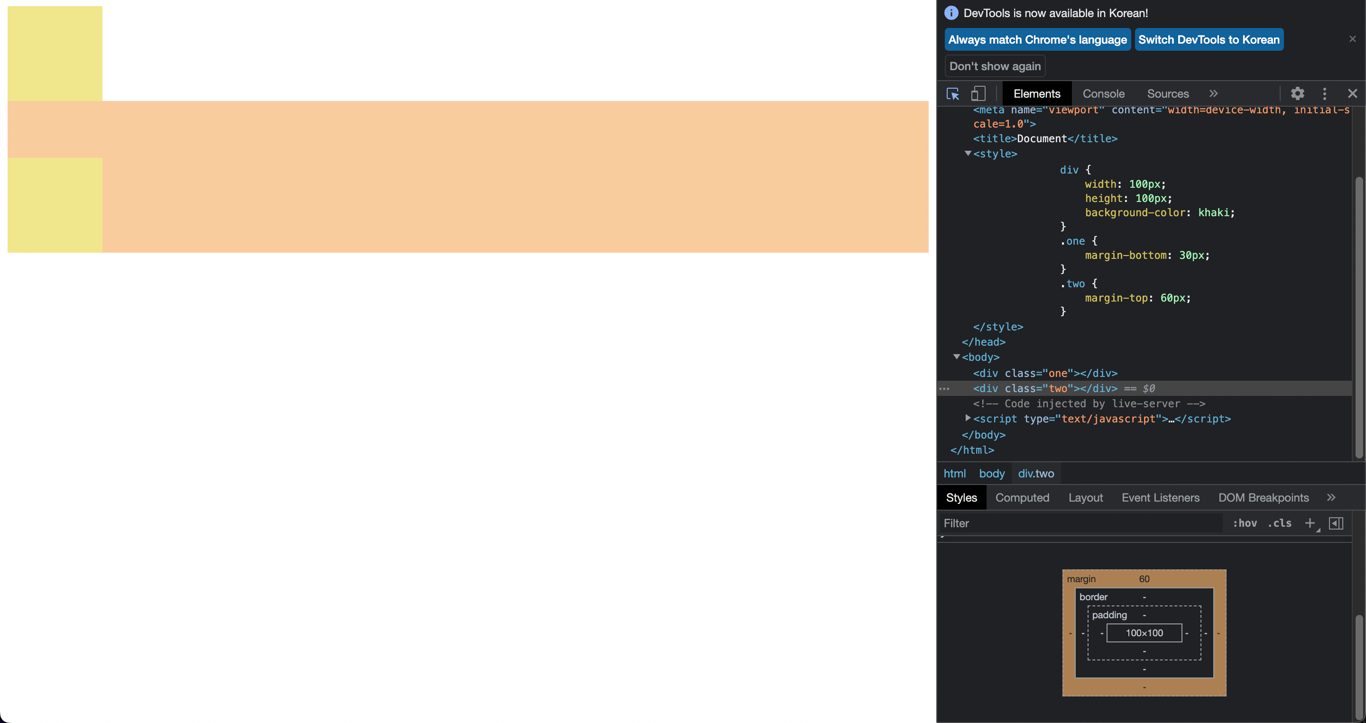Image resolution: width=1366 pixels, height=723 pixels.
Task: Collapse the style tag node
Action: (968, 154)
